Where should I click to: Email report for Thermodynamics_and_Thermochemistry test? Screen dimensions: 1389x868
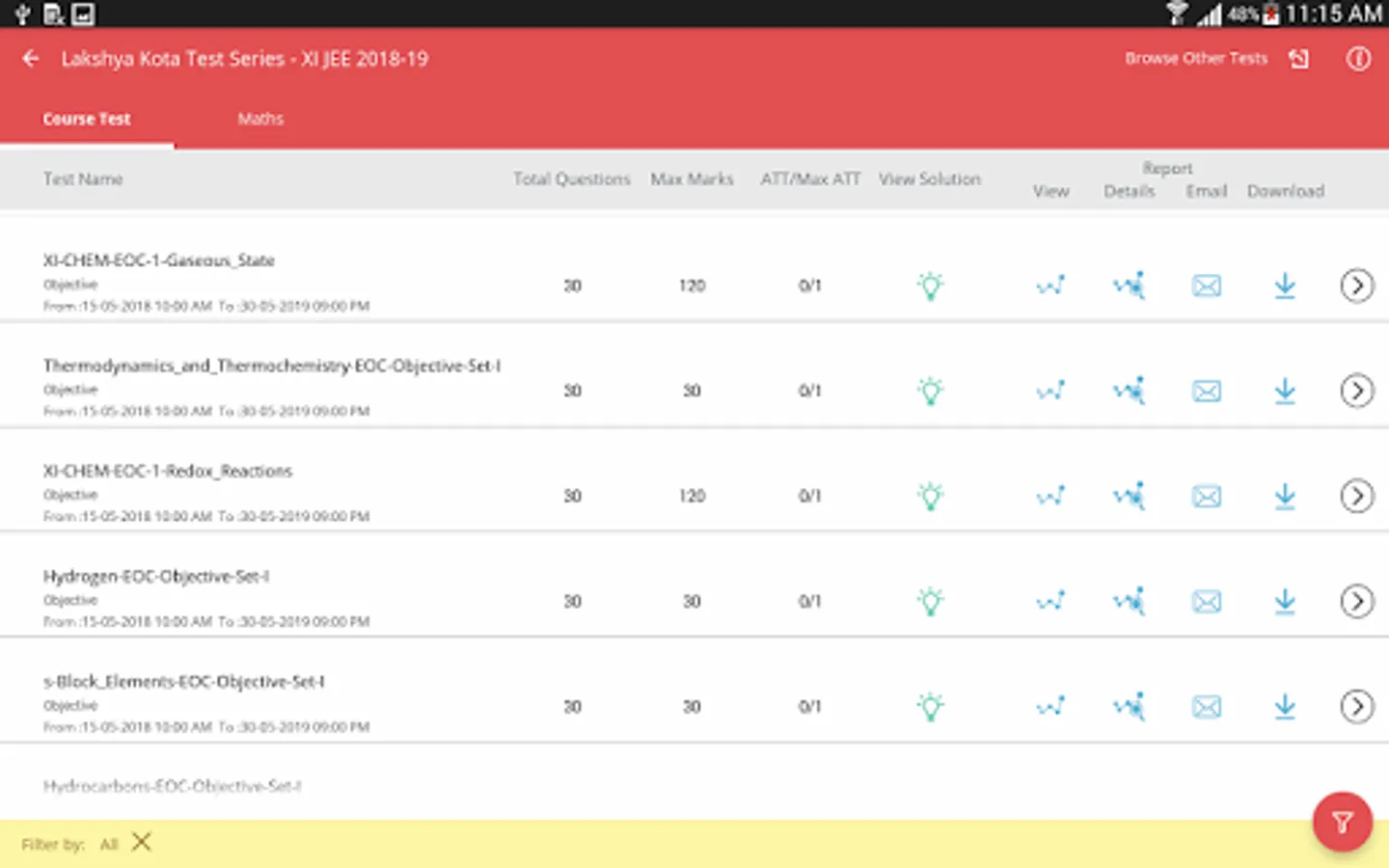[1207, 391]
